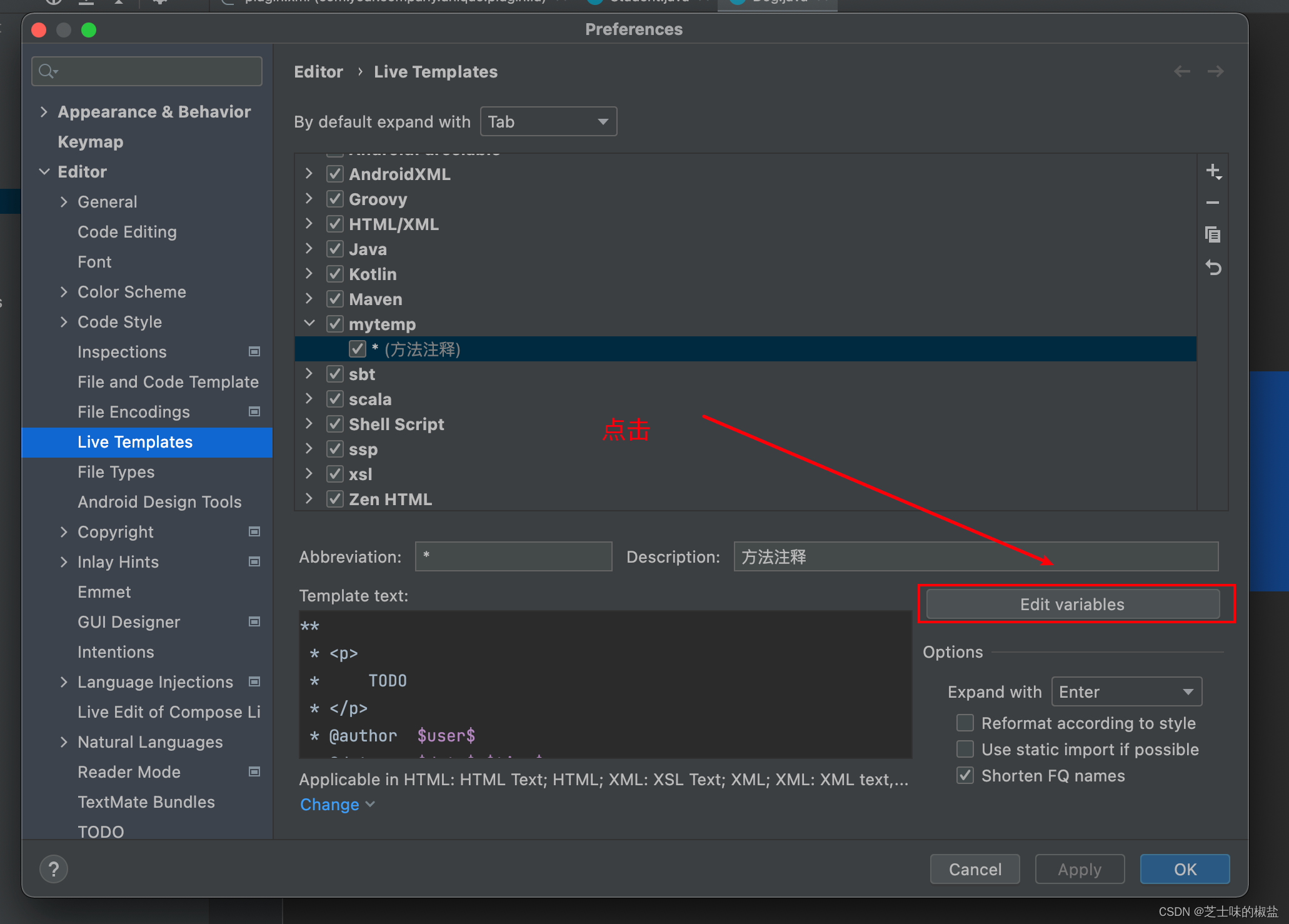Screen dimensions: 1289x924
Task: Open the default expand with Tab dropdown
Action: pos(548,122)
